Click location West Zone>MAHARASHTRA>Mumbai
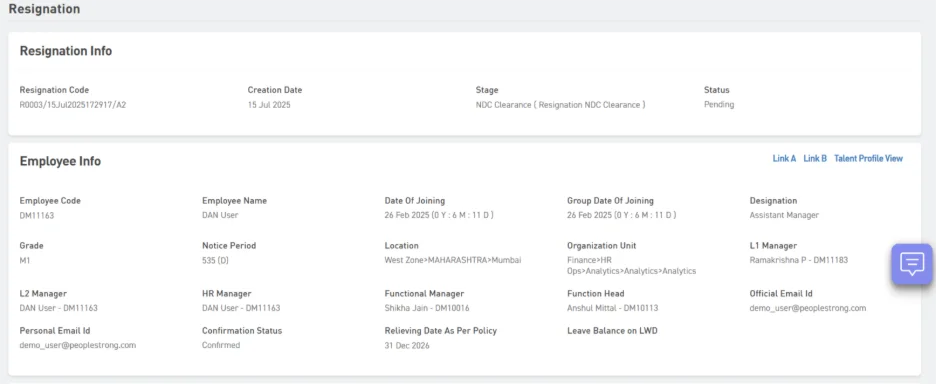This screenshot has width=936, height=384. [x=453, y=260]
